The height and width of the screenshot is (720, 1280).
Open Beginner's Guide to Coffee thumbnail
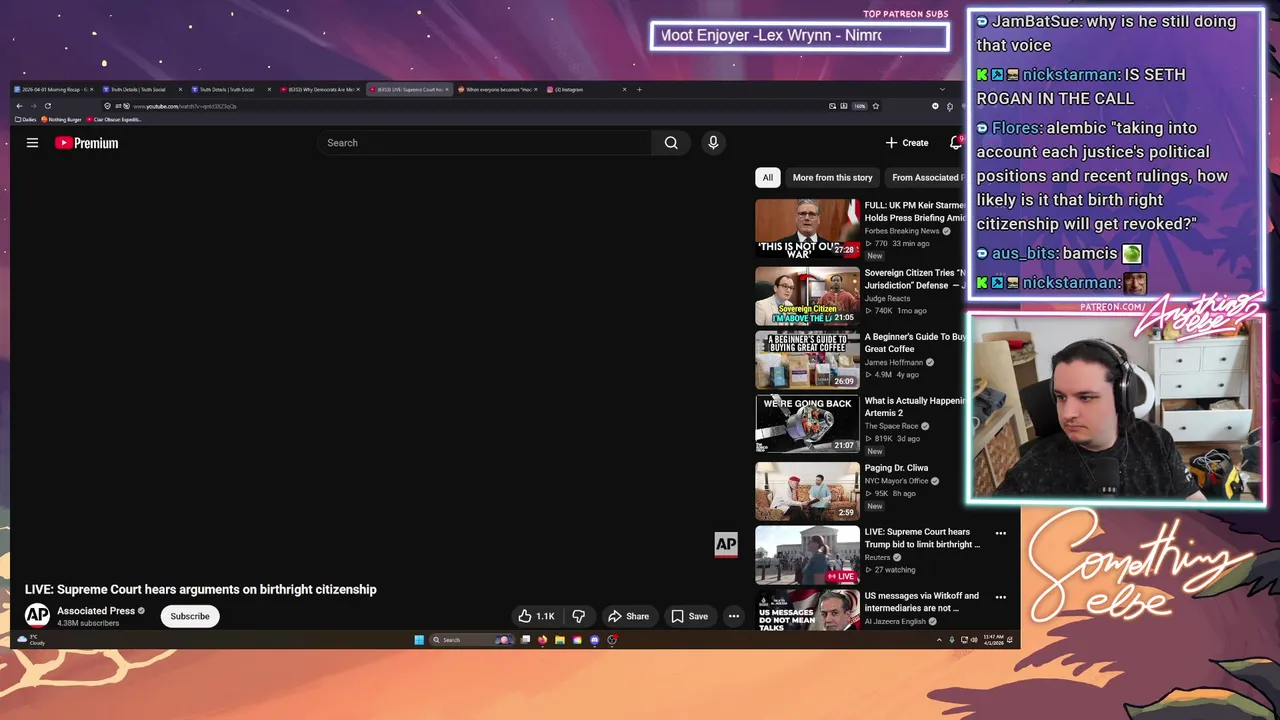point(807,360)
